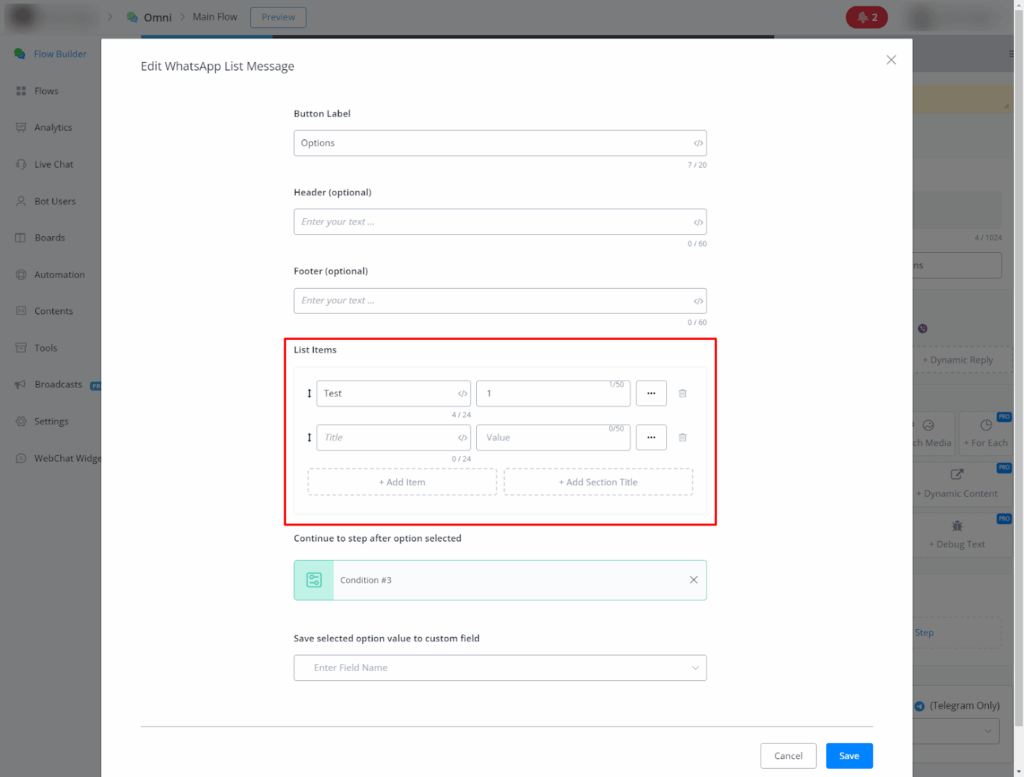Remove Condition #3 step with X icon
This screenshot has width=1024, height=777.
694,580
